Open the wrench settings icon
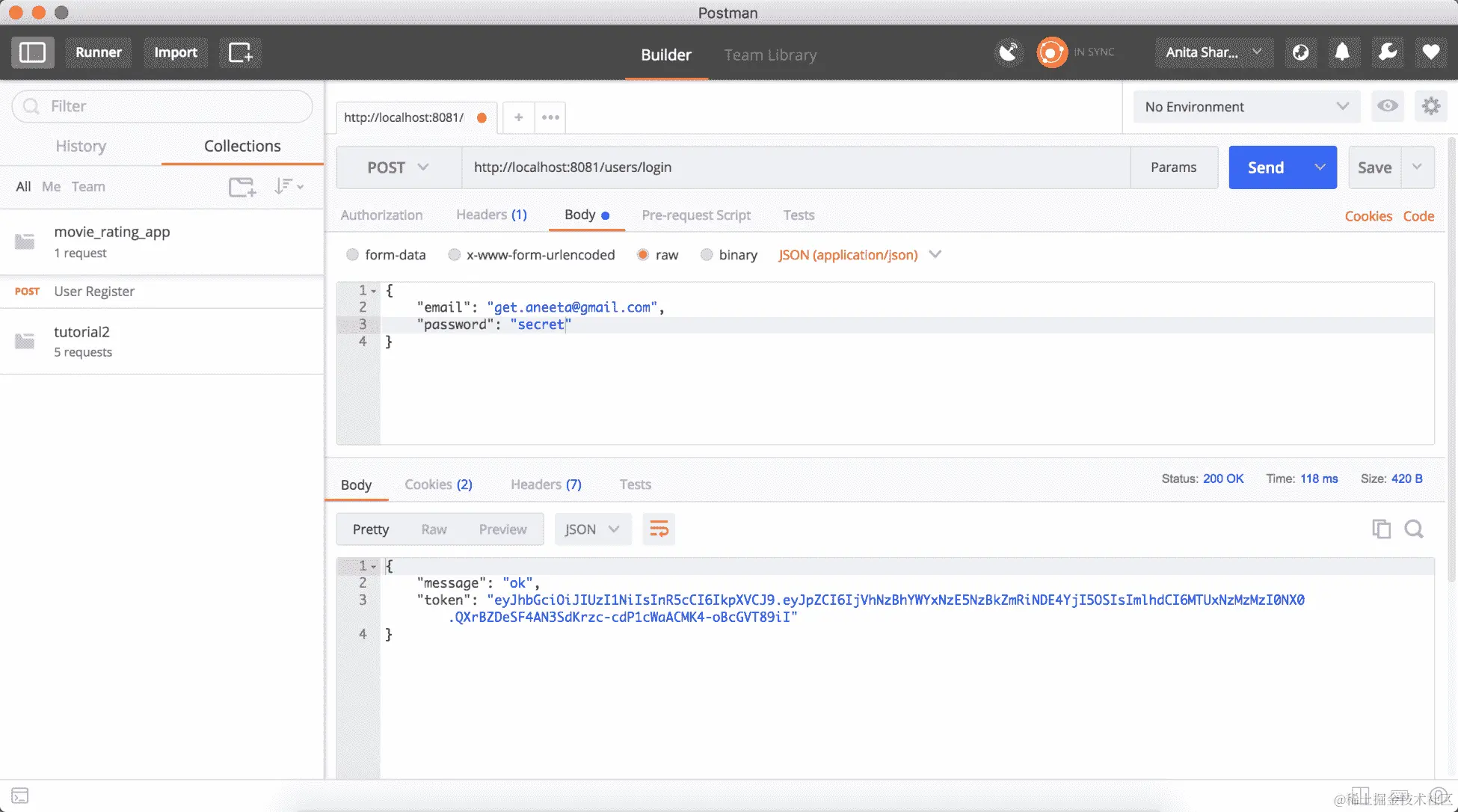The width and height of the screenshot is (1458, 812). (1387, 52)
